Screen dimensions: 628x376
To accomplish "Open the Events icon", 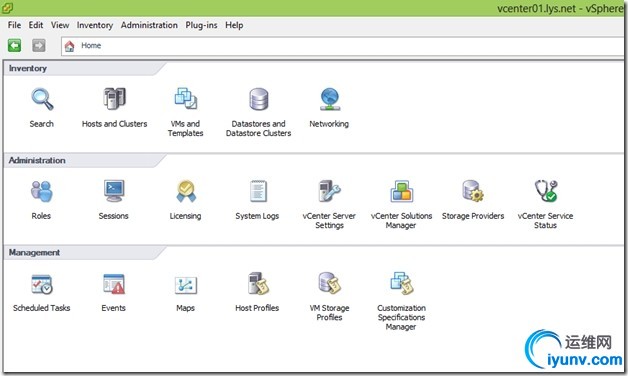I will pyautogui.click(x=114, y=284).
